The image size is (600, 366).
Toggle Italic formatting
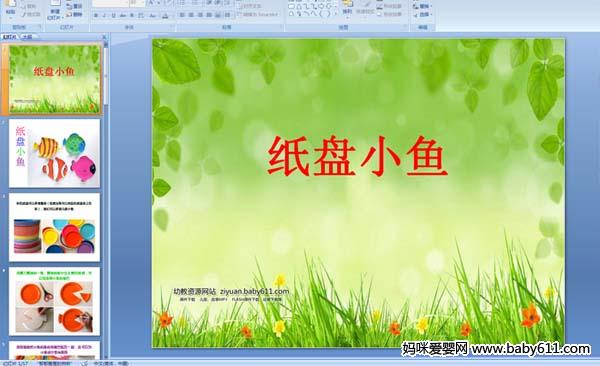[104, 15]
